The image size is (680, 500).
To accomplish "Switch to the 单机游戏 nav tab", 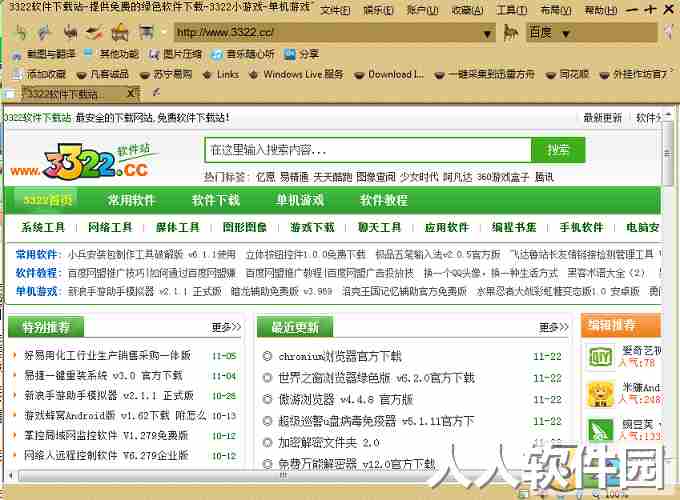I will (300, 200).
